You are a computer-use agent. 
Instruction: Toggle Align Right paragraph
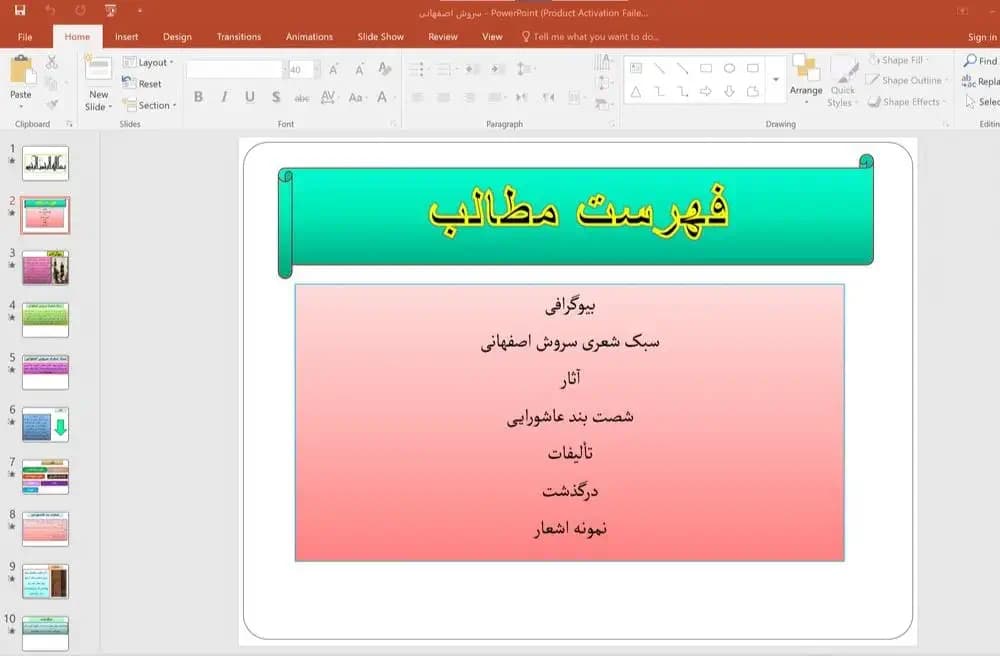(469, 97)
